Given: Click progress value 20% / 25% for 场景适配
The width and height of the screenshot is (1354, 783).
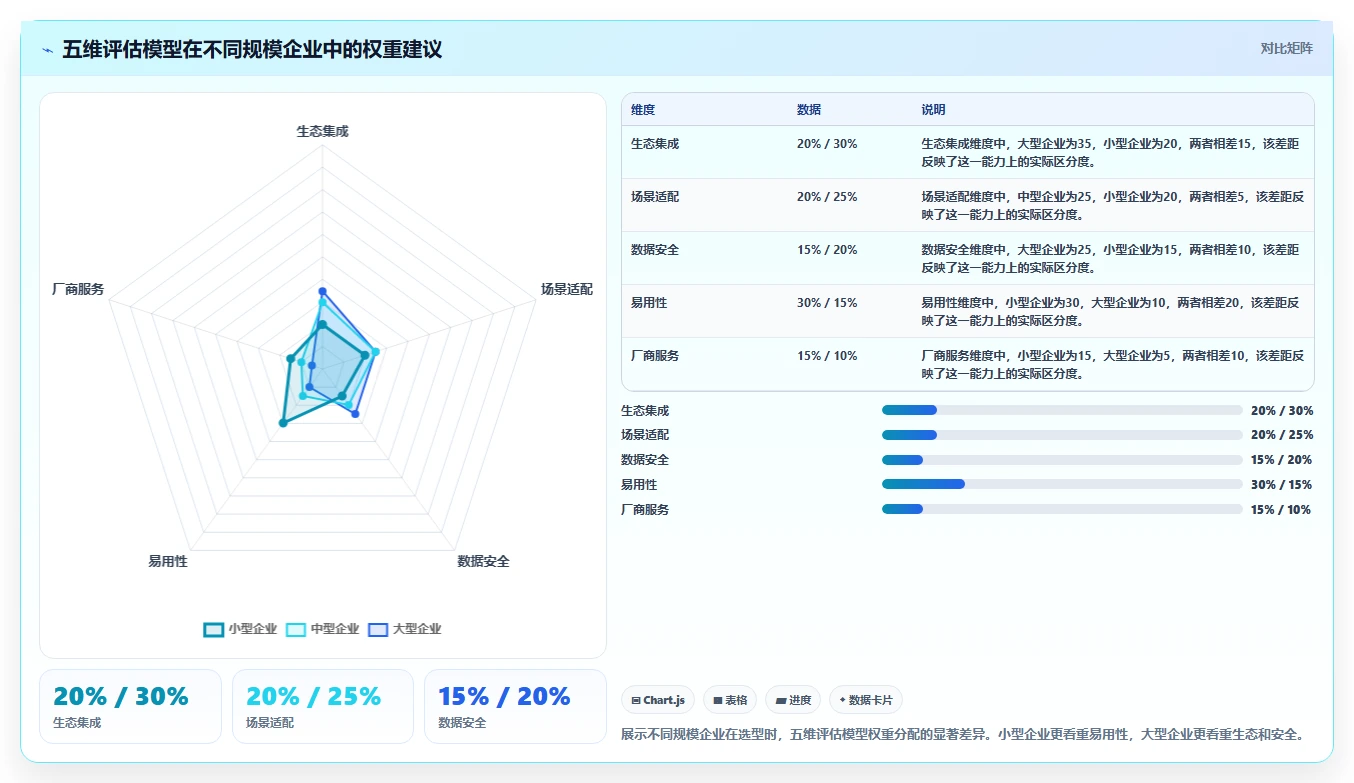Looking at the screenshot, I should 1282,435.
